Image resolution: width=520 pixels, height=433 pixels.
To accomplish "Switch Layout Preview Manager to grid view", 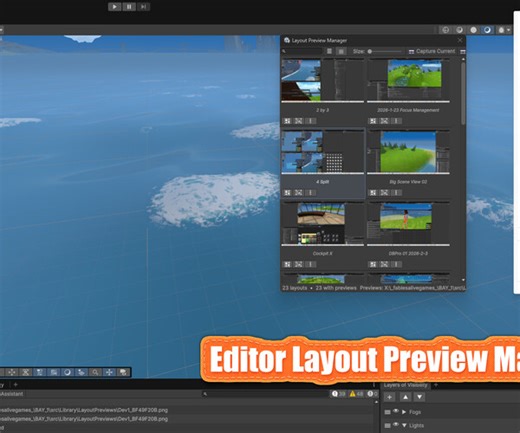I will [341, 51].
